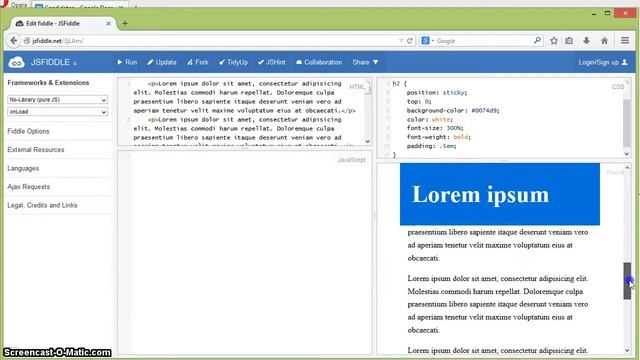Run the fiddle

[x=127, y=62]
